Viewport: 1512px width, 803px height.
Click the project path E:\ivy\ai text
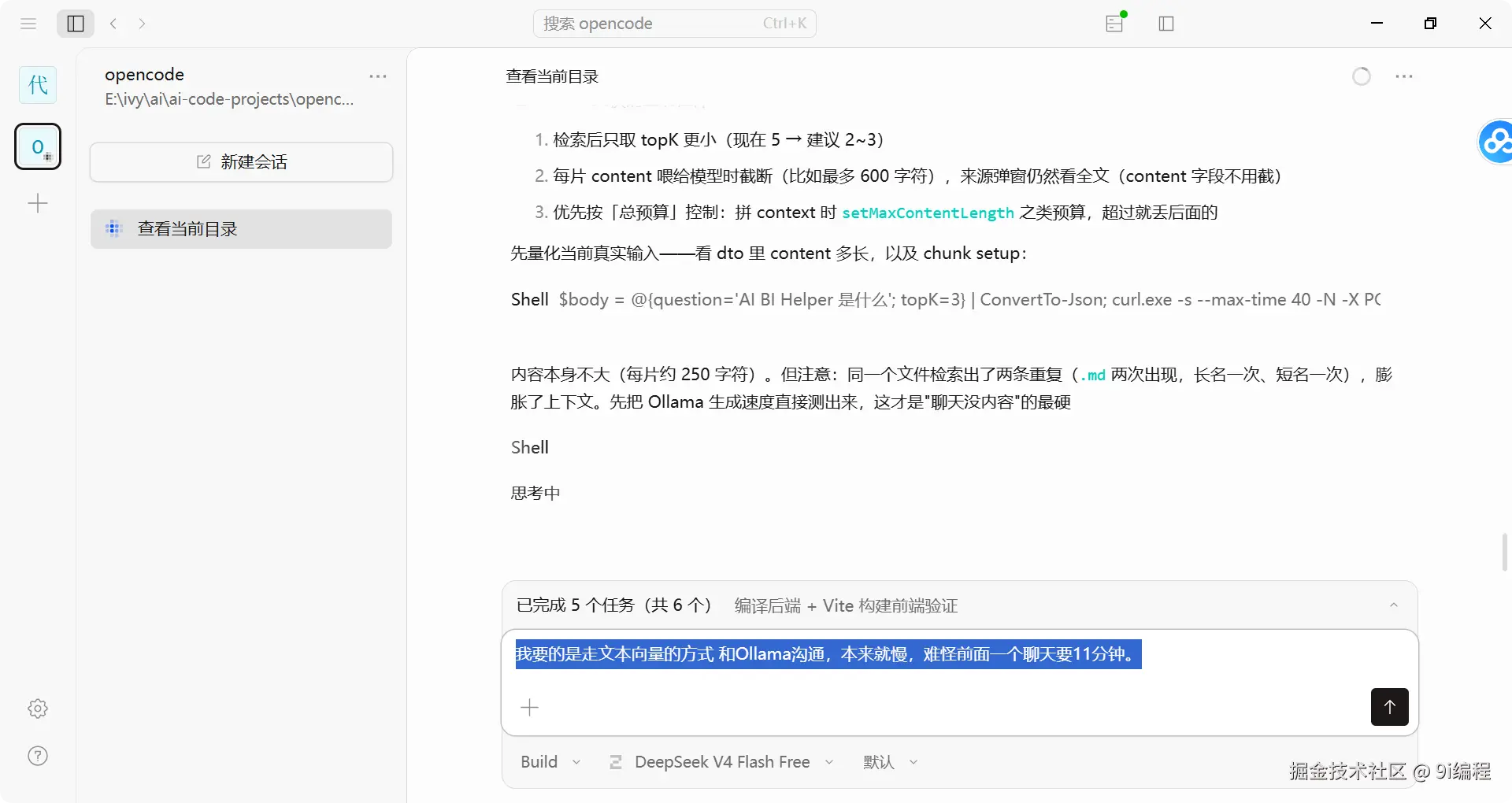229,99
